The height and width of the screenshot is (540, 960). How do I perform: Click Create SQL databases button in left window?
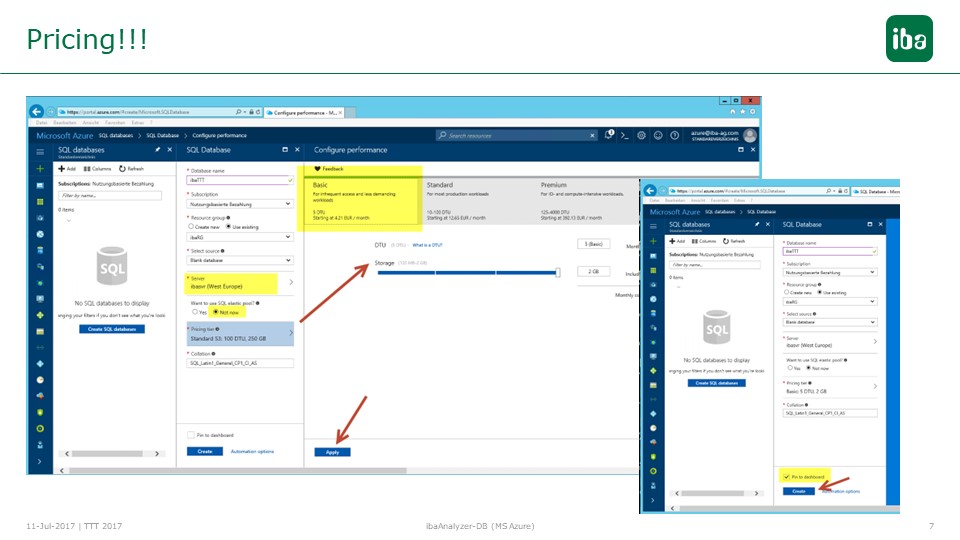(x=112, y=329)
